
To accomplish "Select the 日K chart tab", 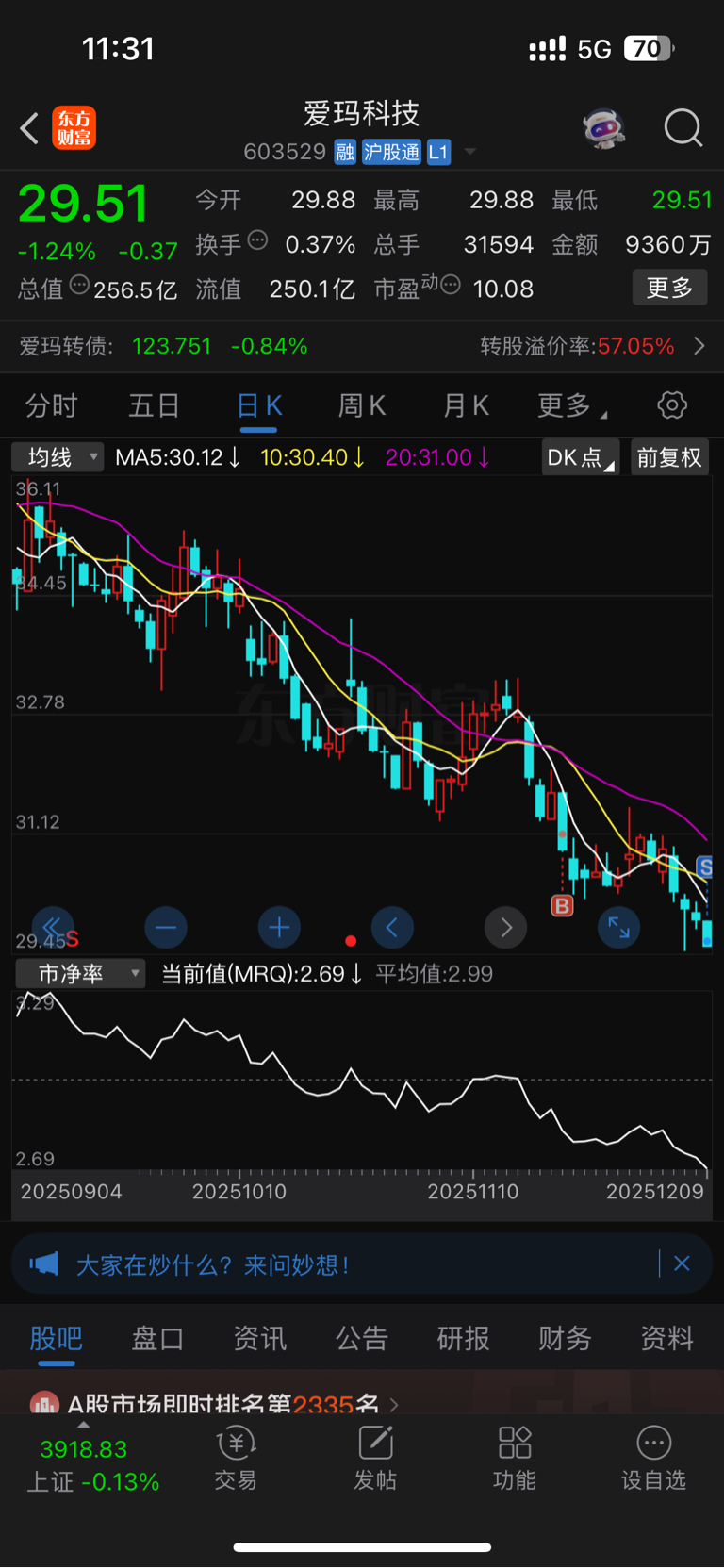I will (258, 405).
